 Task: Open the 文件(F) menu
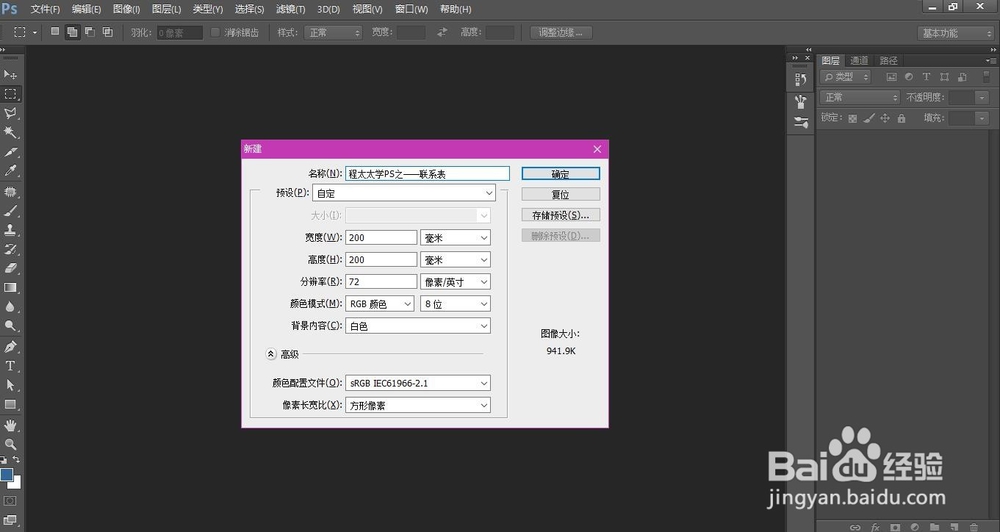(45, 9)
